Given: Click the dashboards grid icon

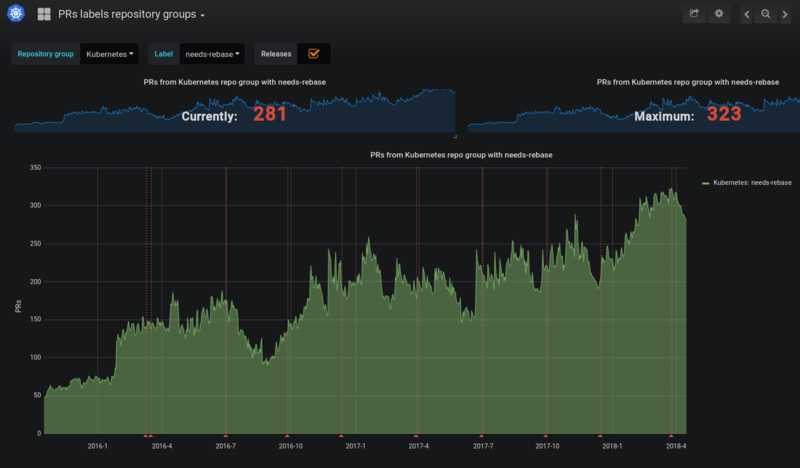Looking at the screenshot, I should click(x=44, y=14).
